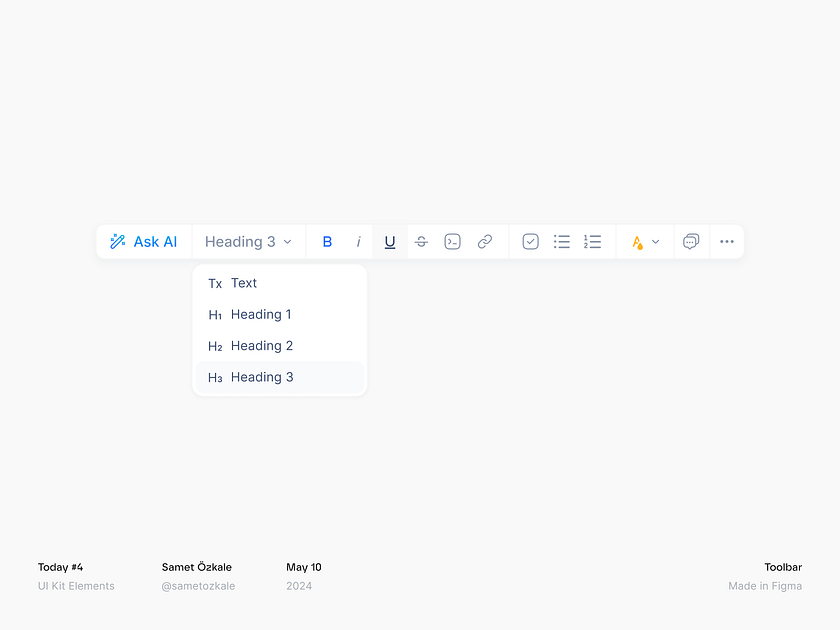Add a hyperlink using the link icon
This screenshot has width=840, height=630.
[x=485, y=242]
